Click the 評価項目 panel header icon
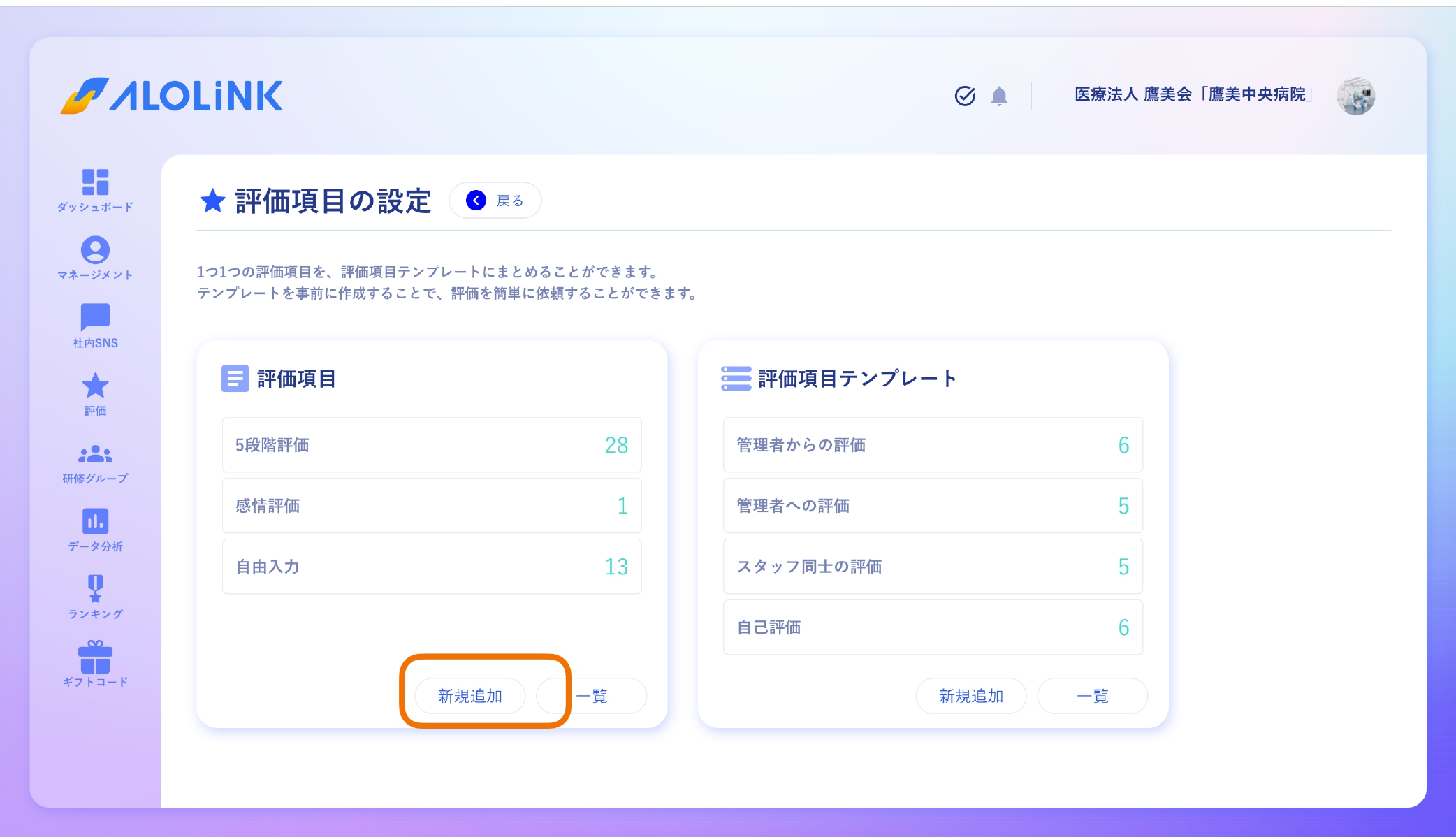Screen dimensions: 1456x837 tap(235, 379)
